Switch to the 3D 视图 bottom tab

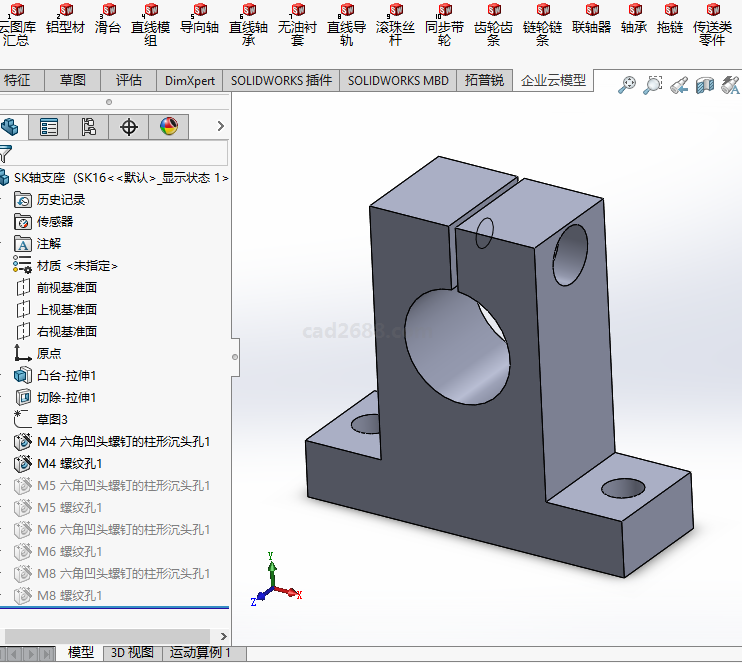(132, 653)
